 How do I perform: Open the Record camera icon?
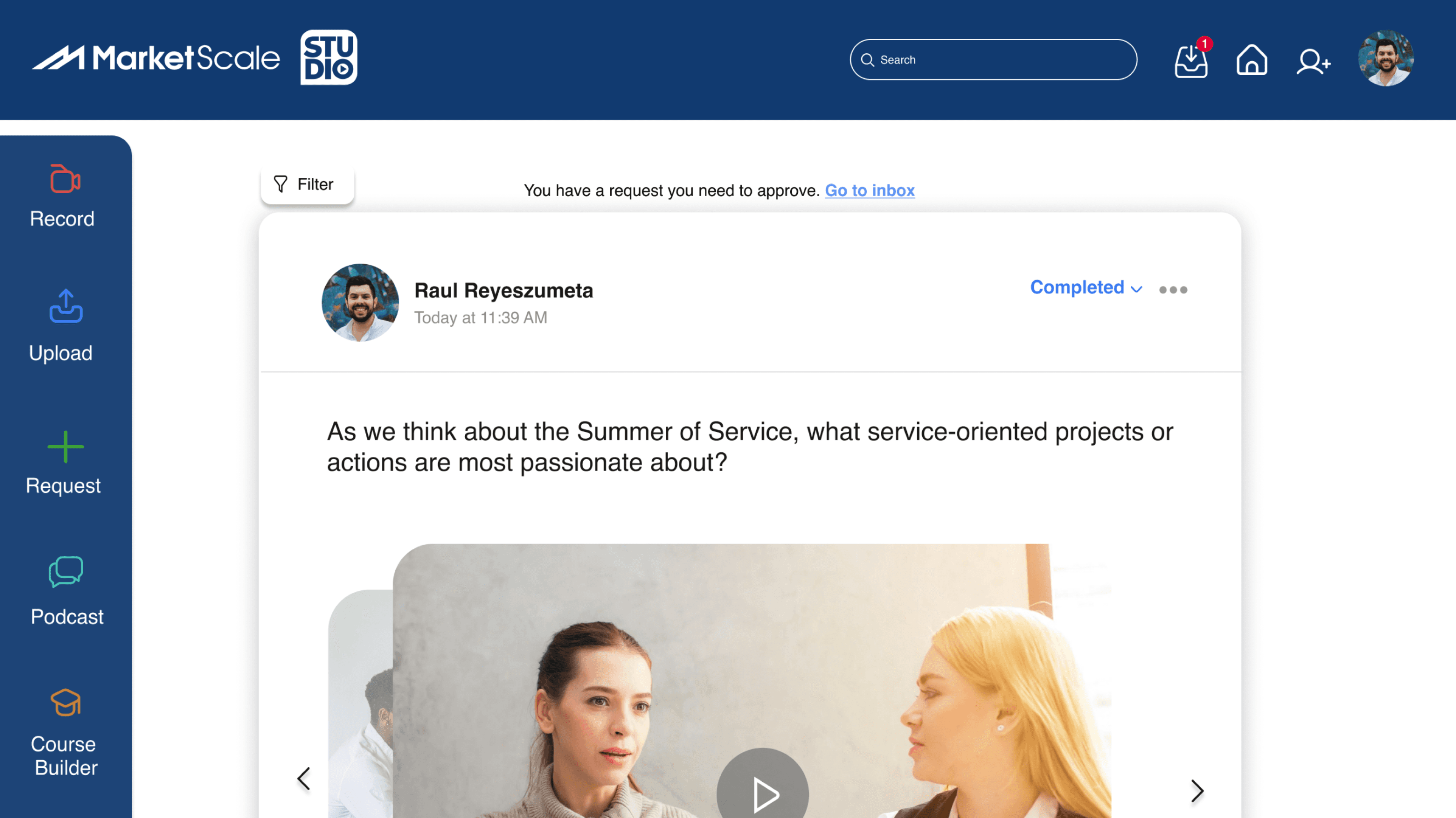point(65,179)
